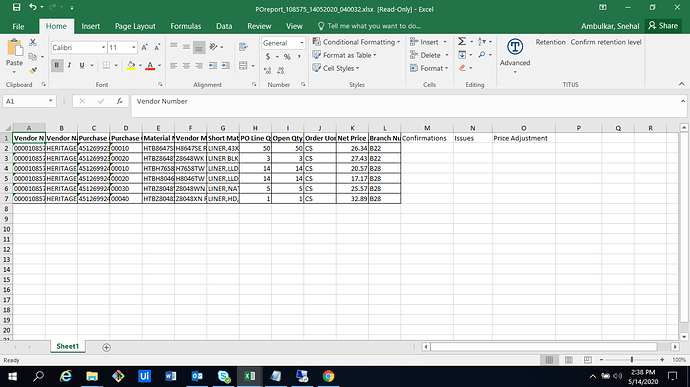The image size is (690, 387).
Task: Open the Name Box A1 dropdown
Action: coord(51,101)
